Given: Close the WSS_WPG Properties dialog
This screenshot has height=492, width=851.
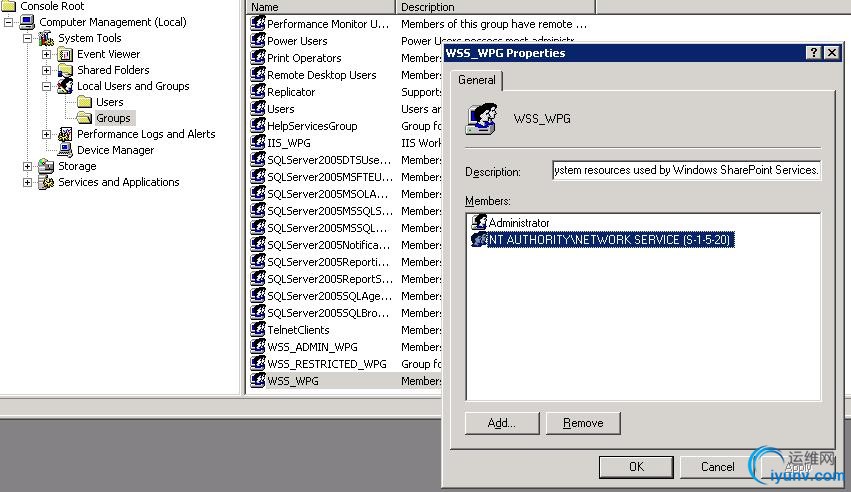Looking at the screenshot, I should click(x=831, y=53).
